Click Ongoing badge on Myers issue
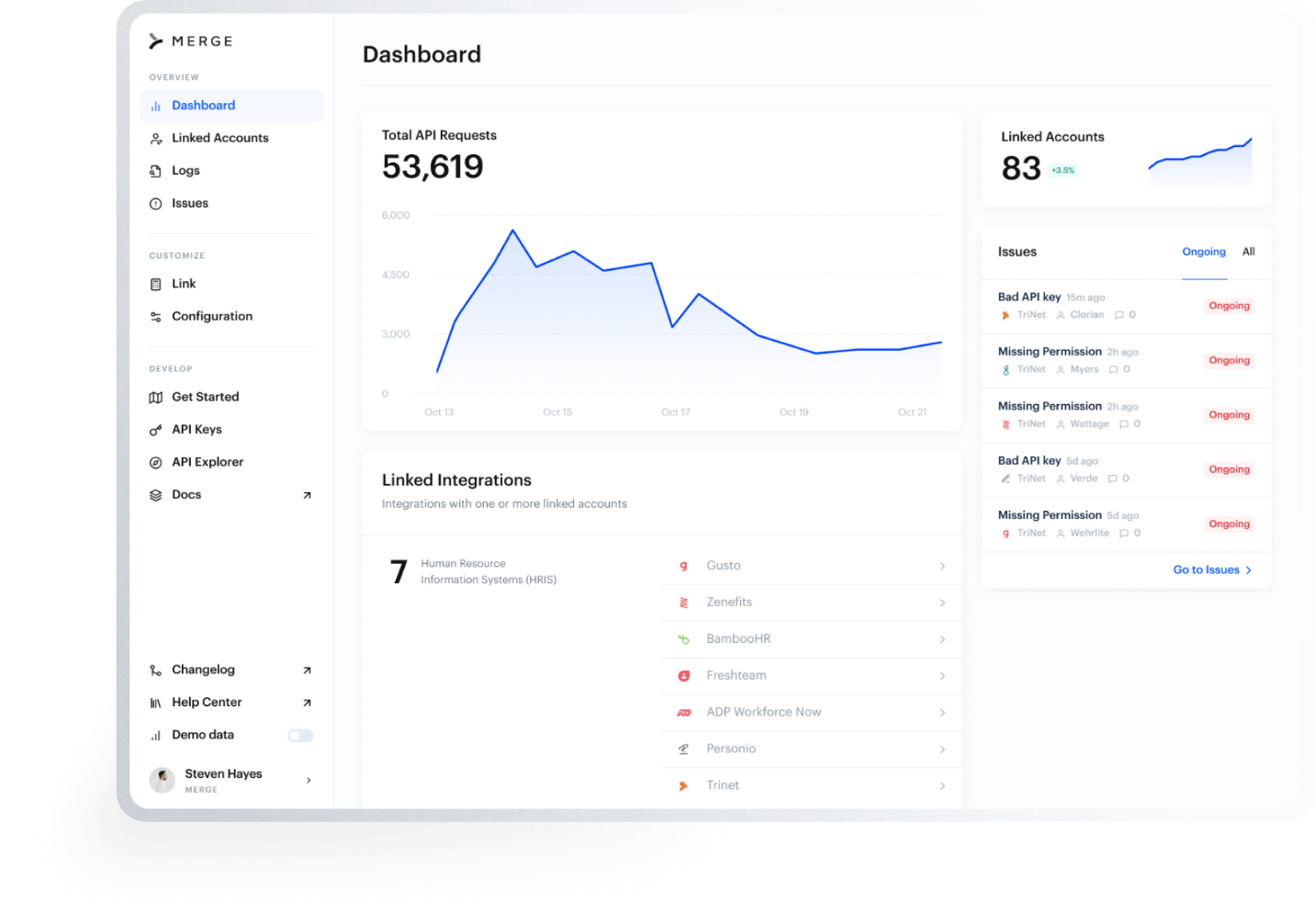This screenshot has height=924, width=1315. [x=1229, y=361]
